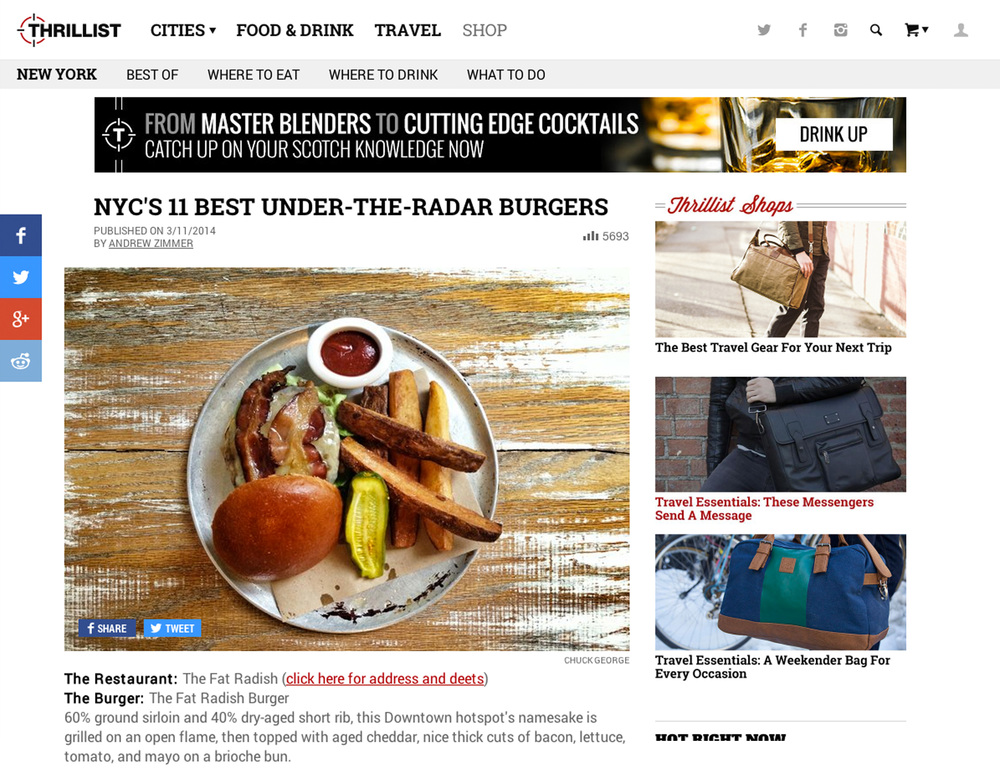Image resolution: width=1000 pixels, height=773 pixels.
Task: Expand the shopping cart dropdown
Action: coord(916,30)
